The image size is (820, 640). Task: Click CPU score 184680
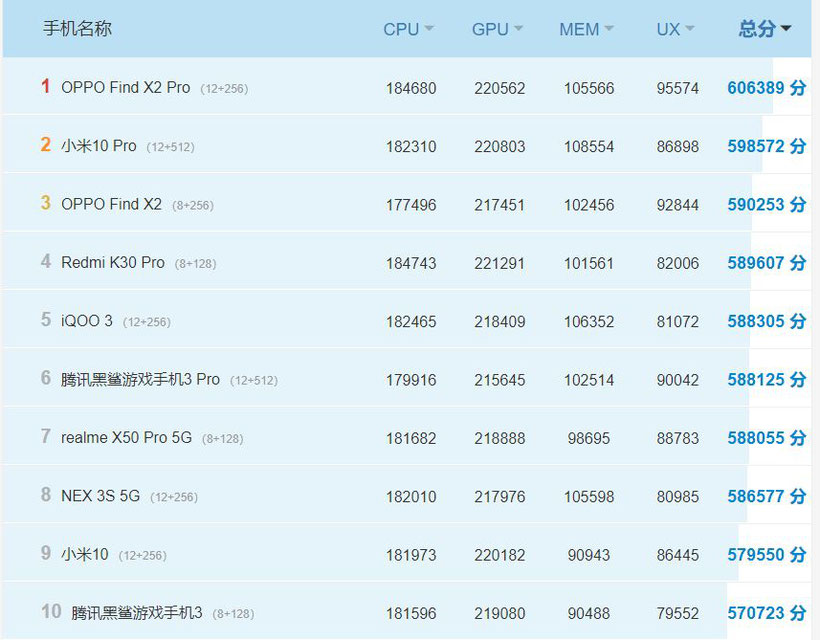pos(411,88)
